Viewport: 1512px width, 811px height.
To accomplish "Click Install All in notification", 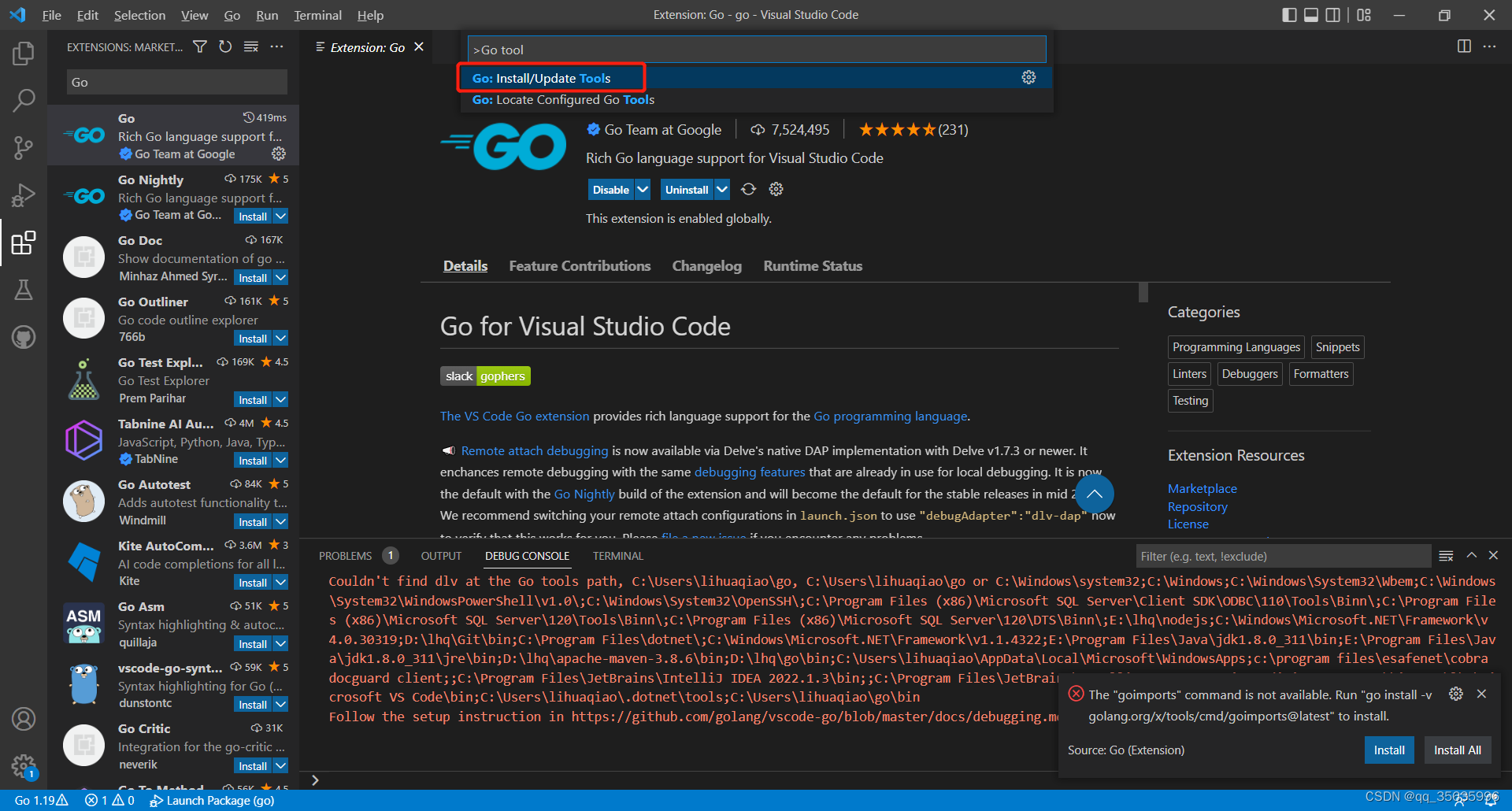I will 1457,750.
